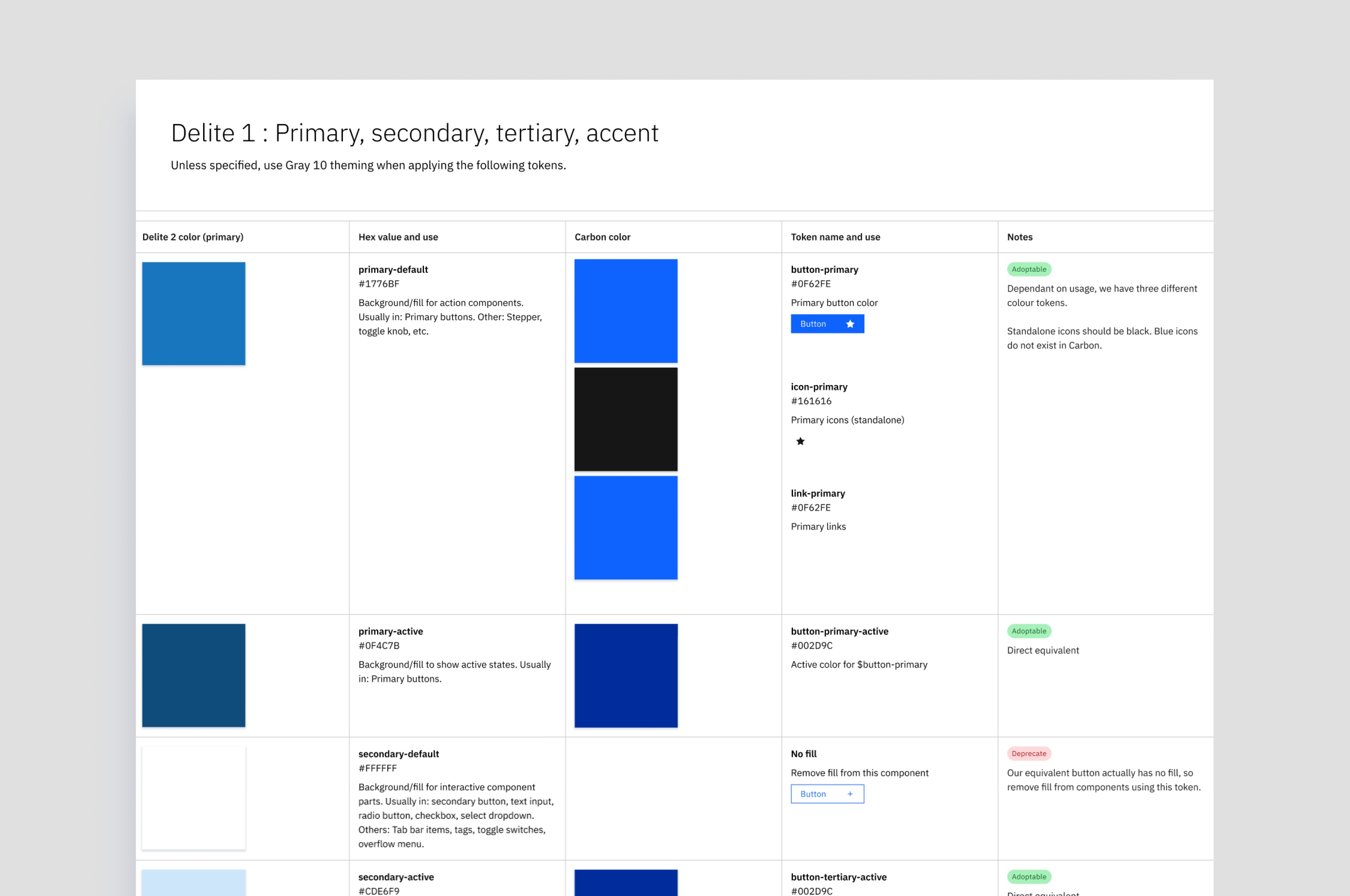Click the secondary-default usage description paragraph
The width and height of the screenshot is (1350, 896).
click(456, 815)
